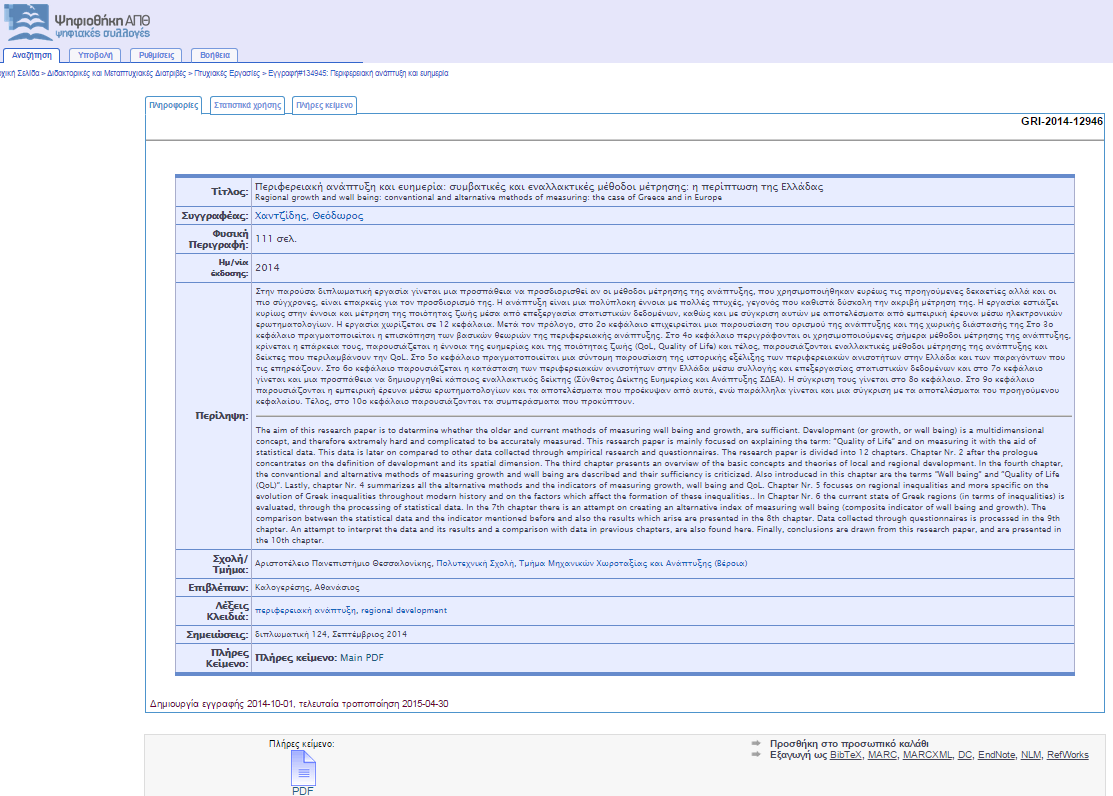1113x796 pixels.
Task: Open Πολυτεχνική Σχολή department link
Action: click(475, 564)
